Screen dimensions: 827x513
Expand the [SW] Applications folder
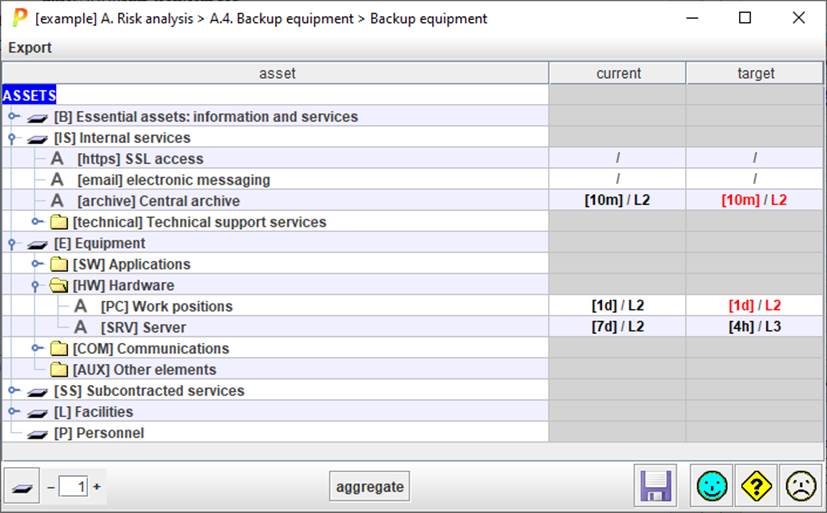coord(37,265)
